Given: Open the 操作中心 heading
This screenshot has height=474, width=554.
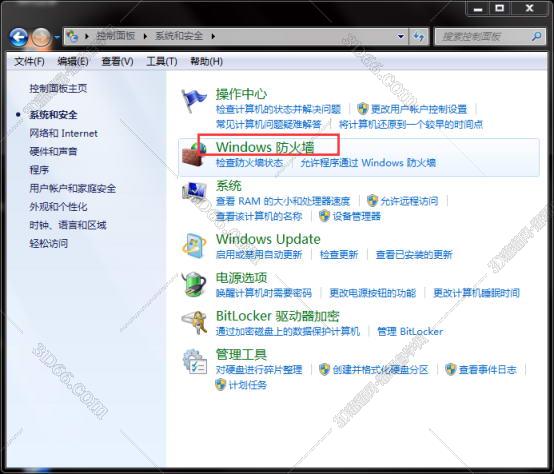Looking at the screenshot, I should tap(241, 94).
